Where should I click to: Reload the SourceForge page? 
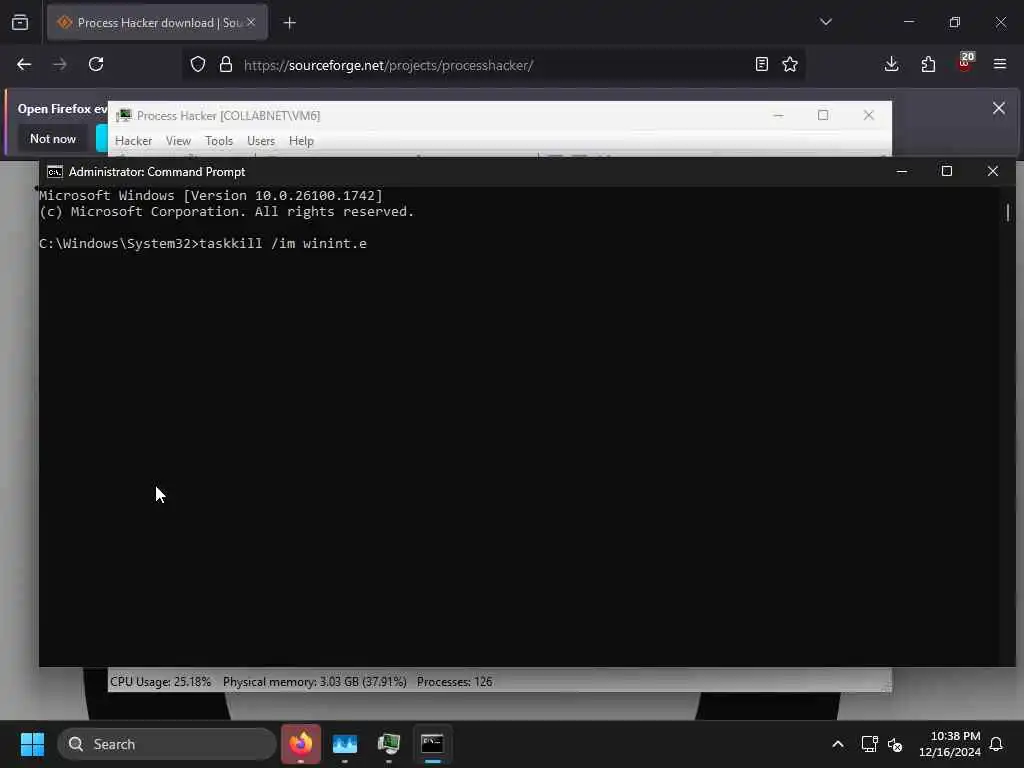point(96,64)
